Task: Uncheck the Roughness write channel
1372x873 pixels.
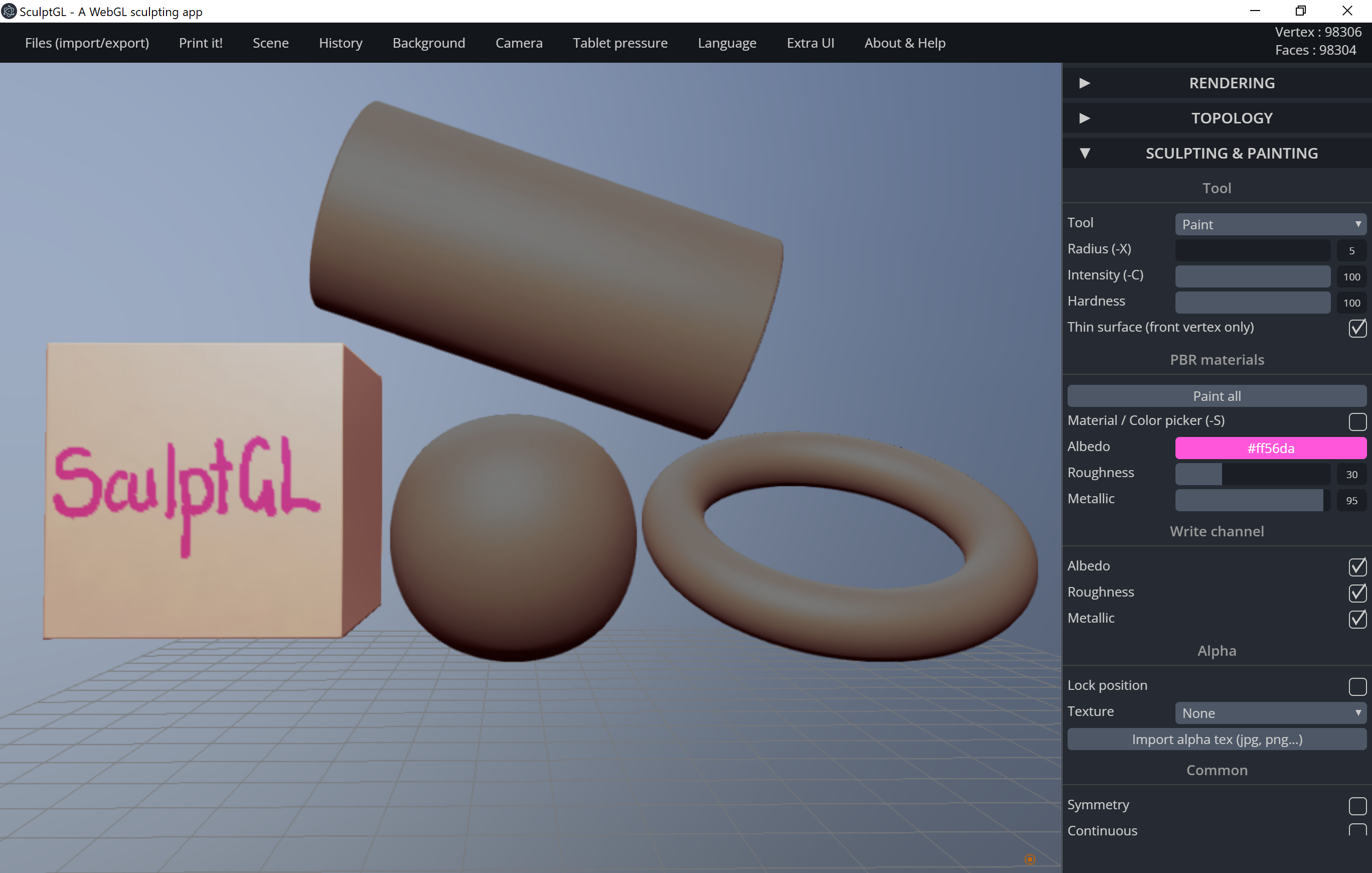Action: [x=1358, y=593]
